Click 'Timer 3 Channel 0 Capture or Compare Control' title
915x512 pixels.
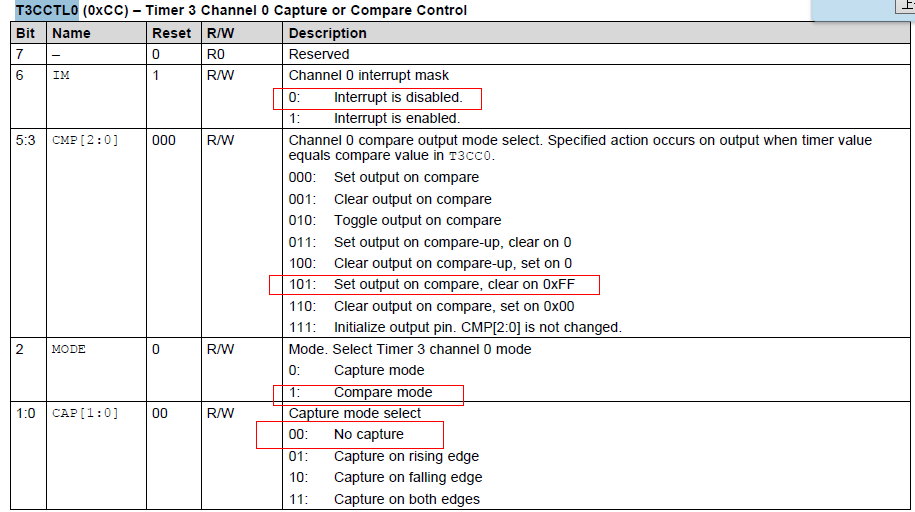[306, 10]
